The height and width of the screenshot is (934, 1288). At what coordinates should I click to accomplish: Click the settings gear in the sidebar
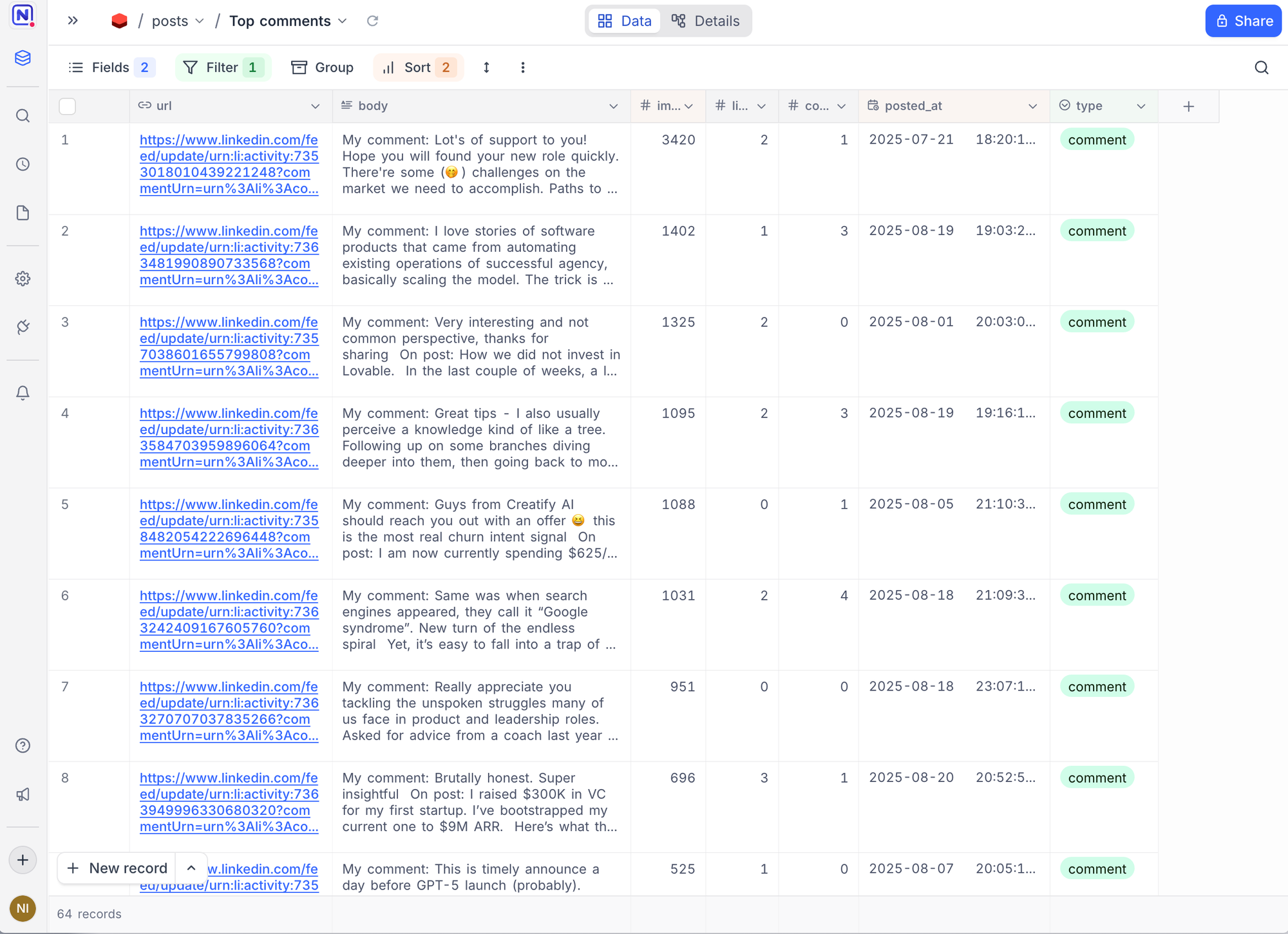tap(23, 278)
